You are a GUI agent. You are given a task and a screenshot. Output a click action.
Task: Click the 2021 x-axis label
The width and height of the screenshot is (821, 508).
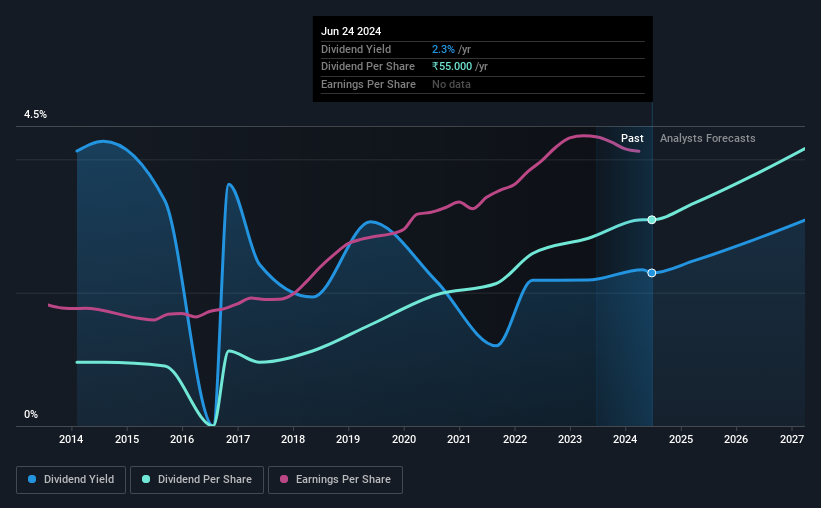tap(459, 439)
